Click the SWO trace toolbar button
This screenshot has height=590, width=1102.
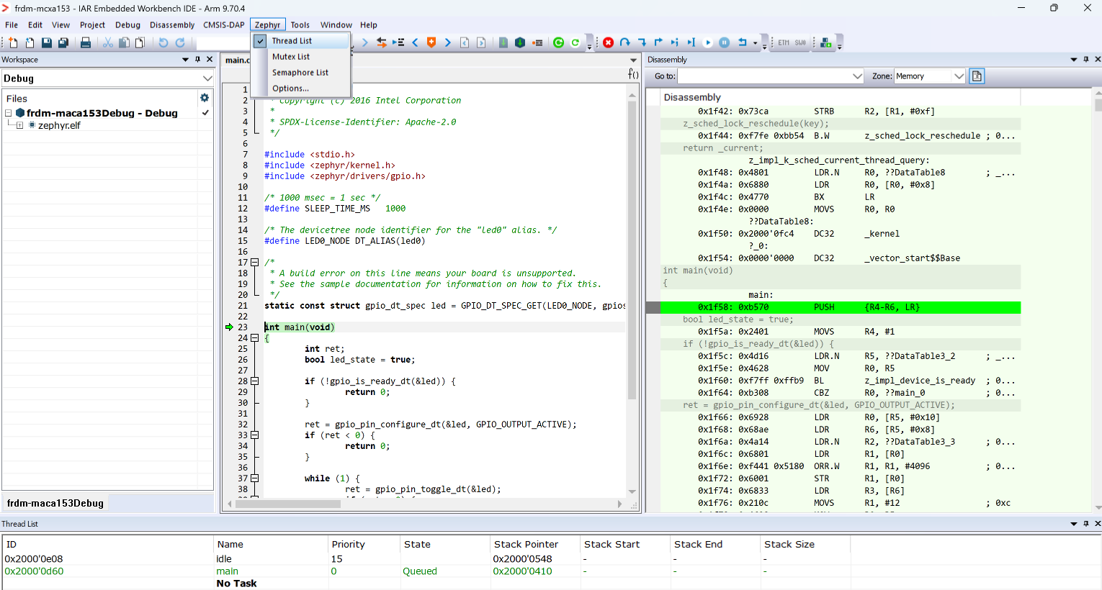[x=800, y=43]
